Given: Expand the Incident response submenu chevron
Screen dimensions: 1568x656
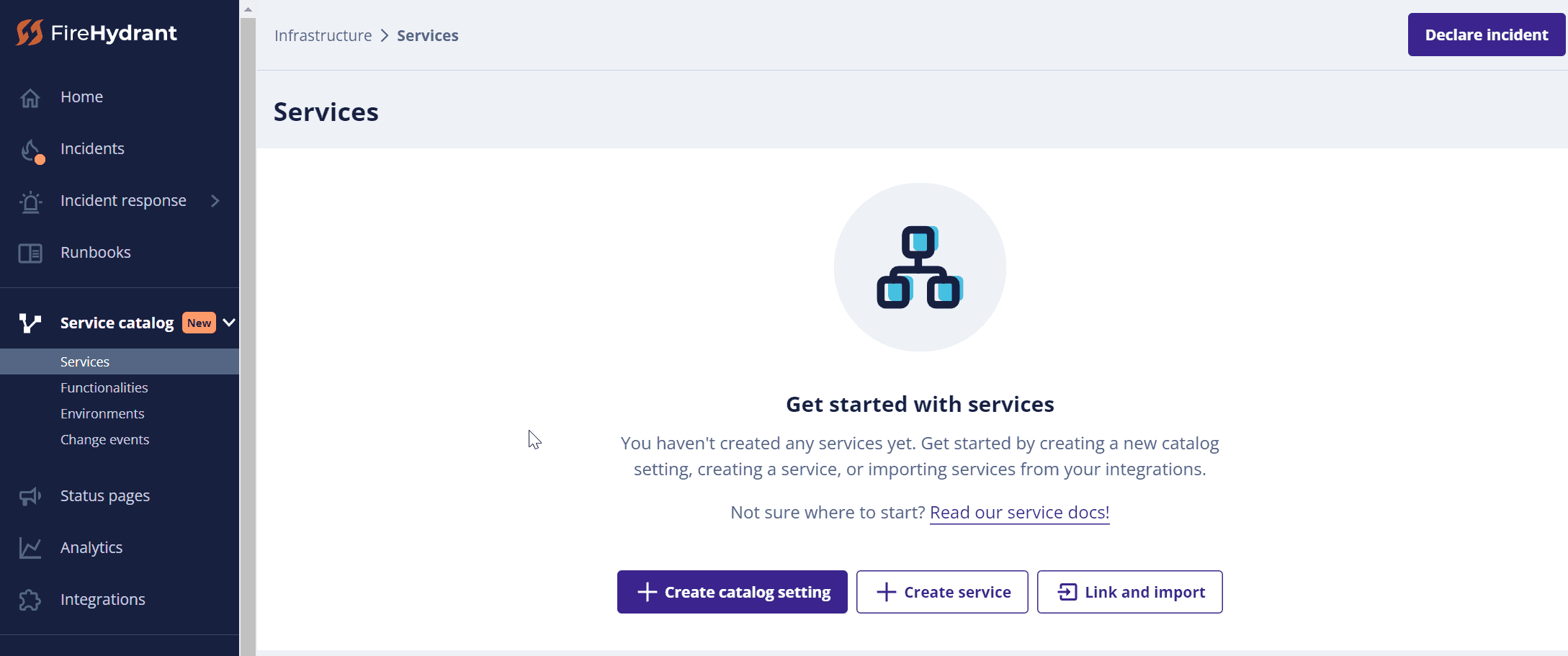Looking at the screenshot, I should (x=215, y=201).
